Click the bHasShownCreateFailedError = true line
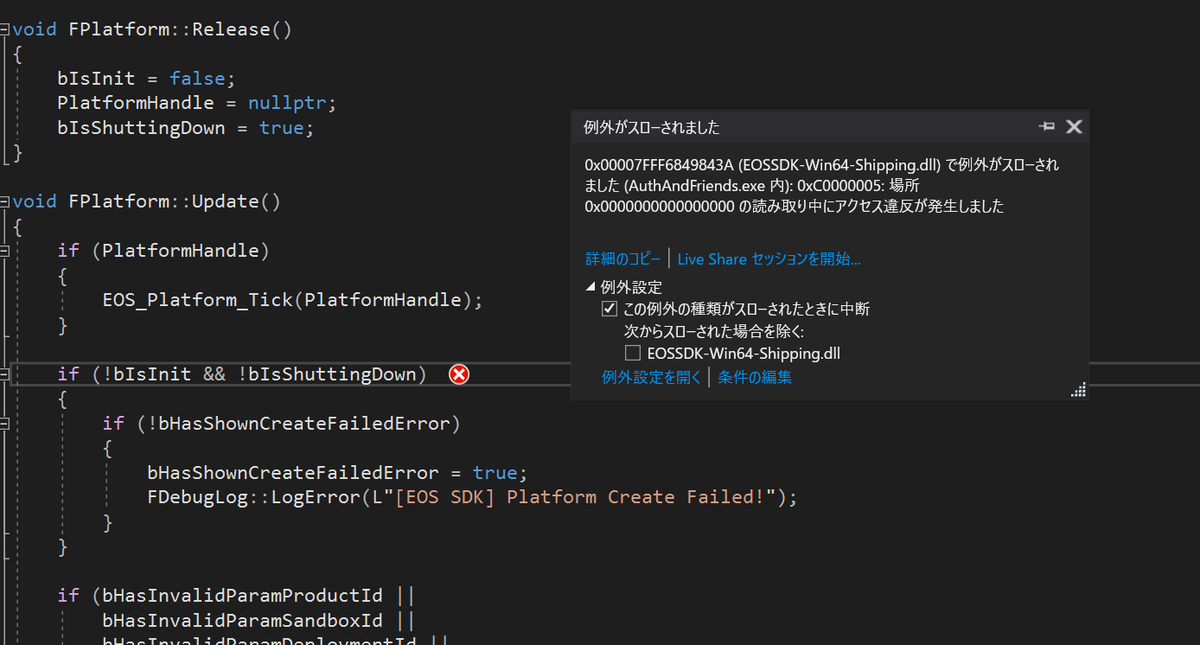This screenshot has width=1200, height=645. (337, 472)
